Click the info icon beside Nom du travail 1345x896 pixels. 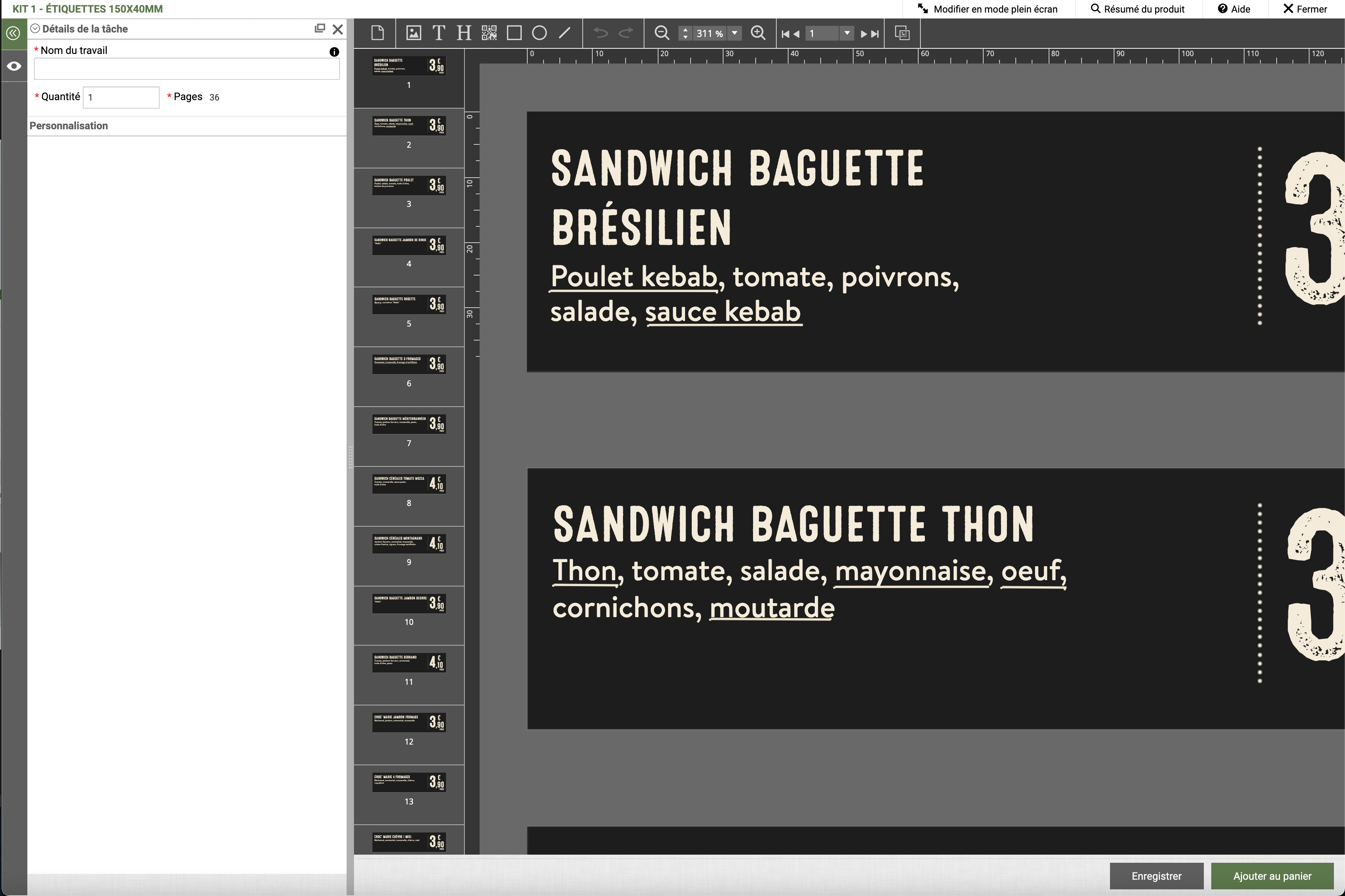point(334,52)
